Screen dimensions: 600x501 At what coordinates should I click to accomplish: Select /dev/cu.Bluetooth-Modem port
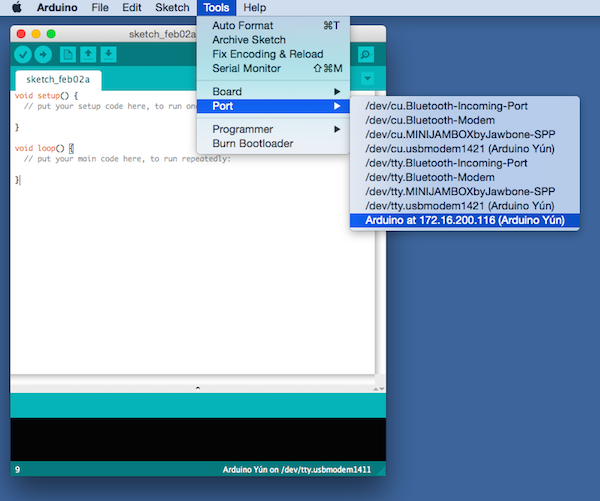(465, 120)
